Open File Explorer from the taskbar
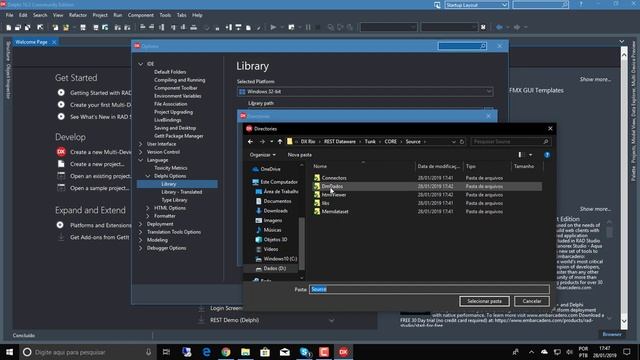 click(245, 352)
